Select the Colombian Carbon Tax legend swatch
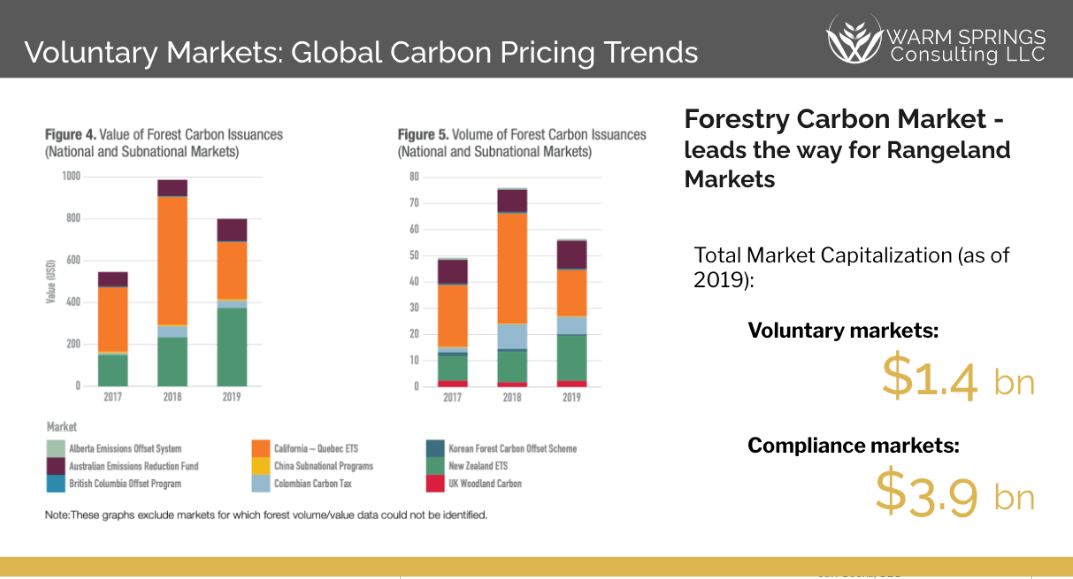The width and height of the screenshot is (1073, 579). tap(261, 484)
